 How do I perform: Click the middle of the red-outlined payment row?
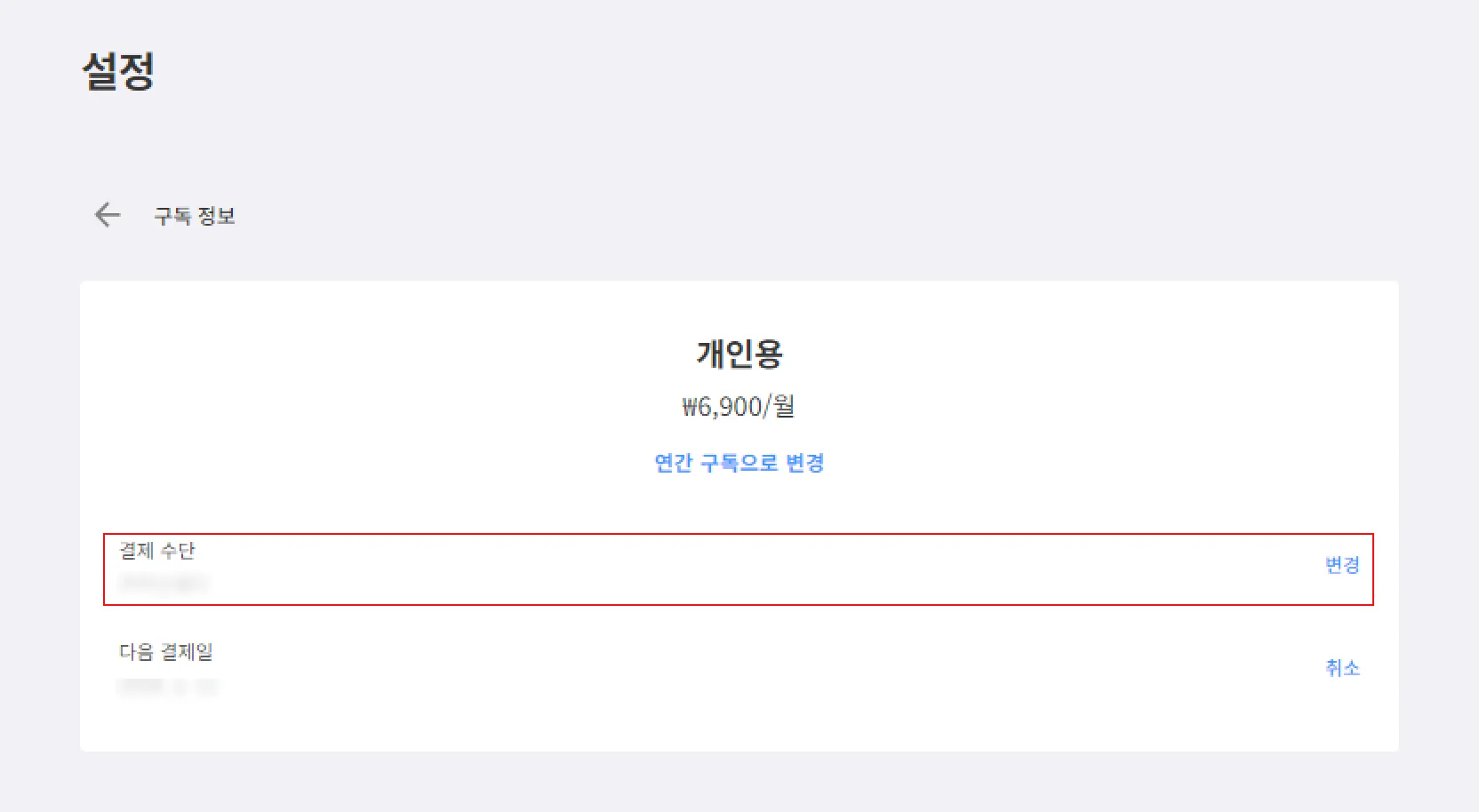click(739, 569)
